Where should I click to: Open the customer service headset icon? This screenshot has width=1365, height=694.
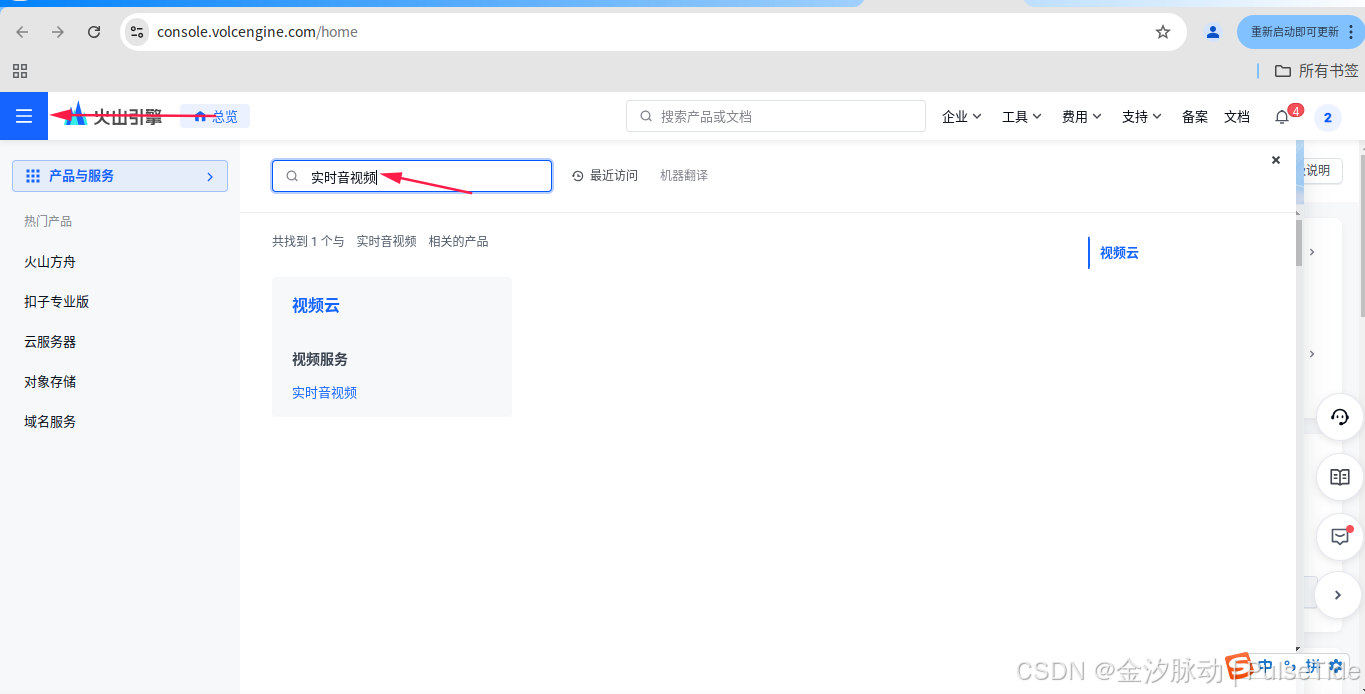coord(1340,417)
